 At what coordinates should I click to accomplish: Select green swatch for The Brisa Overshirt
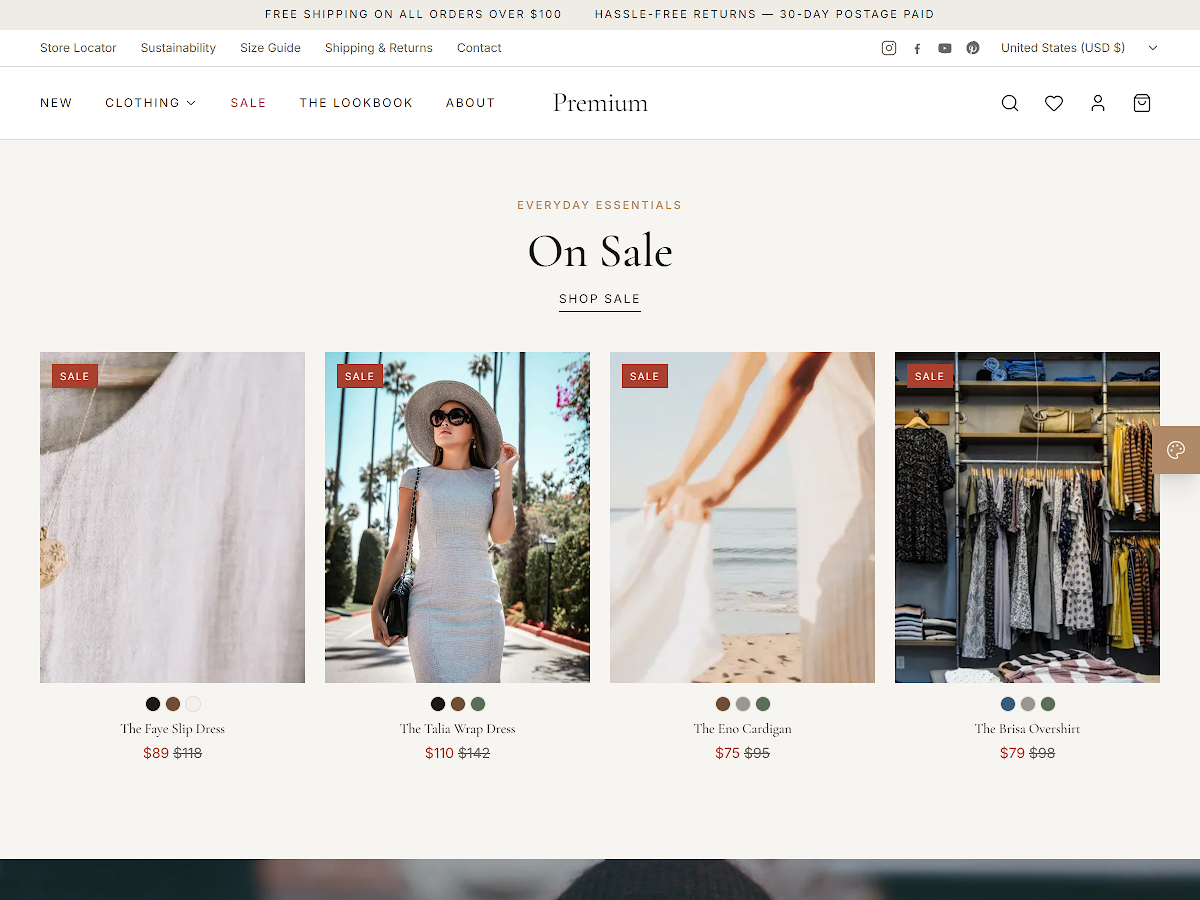tap(1048, 704)
